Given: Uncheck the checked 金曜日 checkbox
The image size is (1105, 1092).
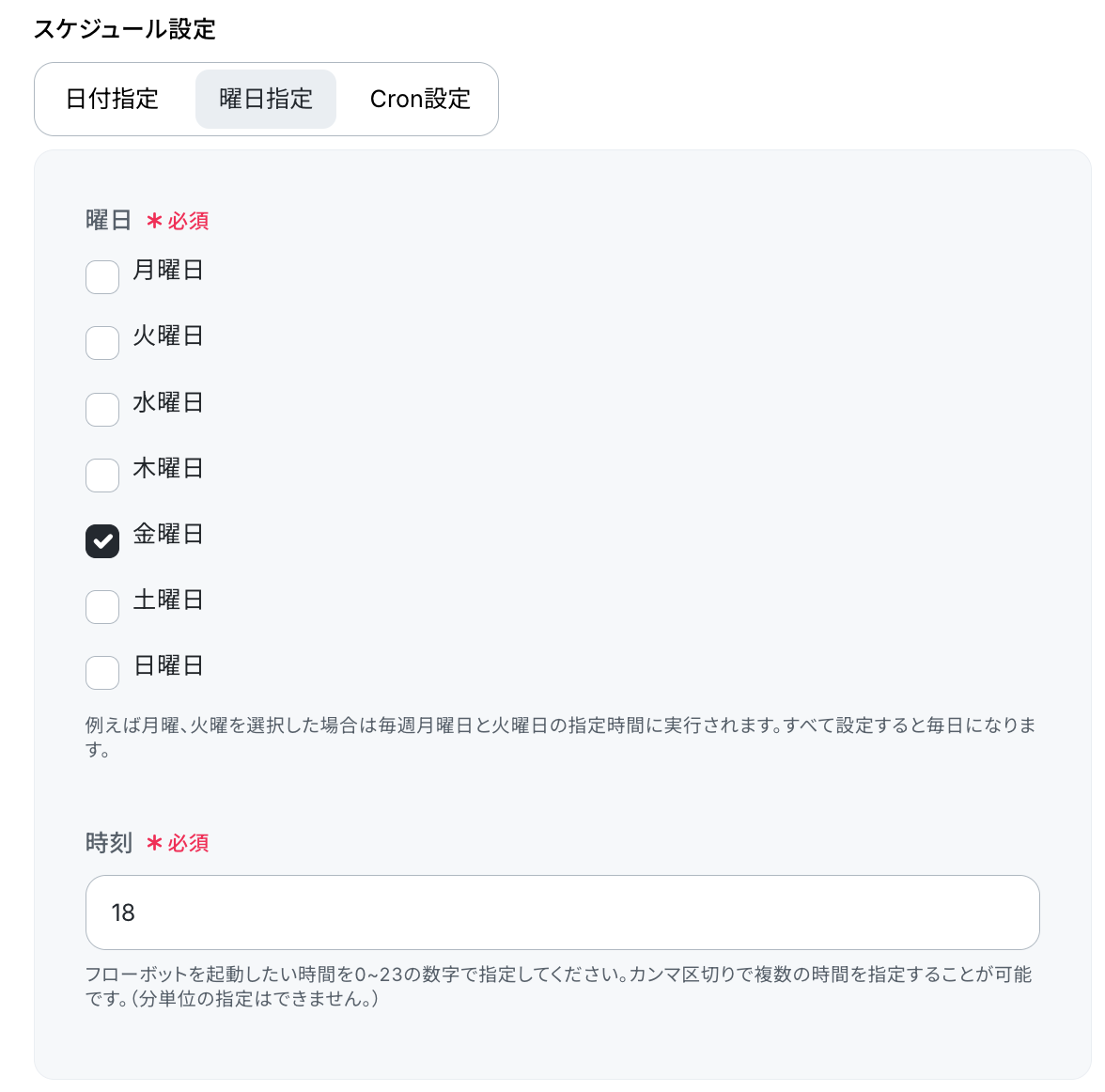Looking at the screenshot, I should (x=102, y=541).
